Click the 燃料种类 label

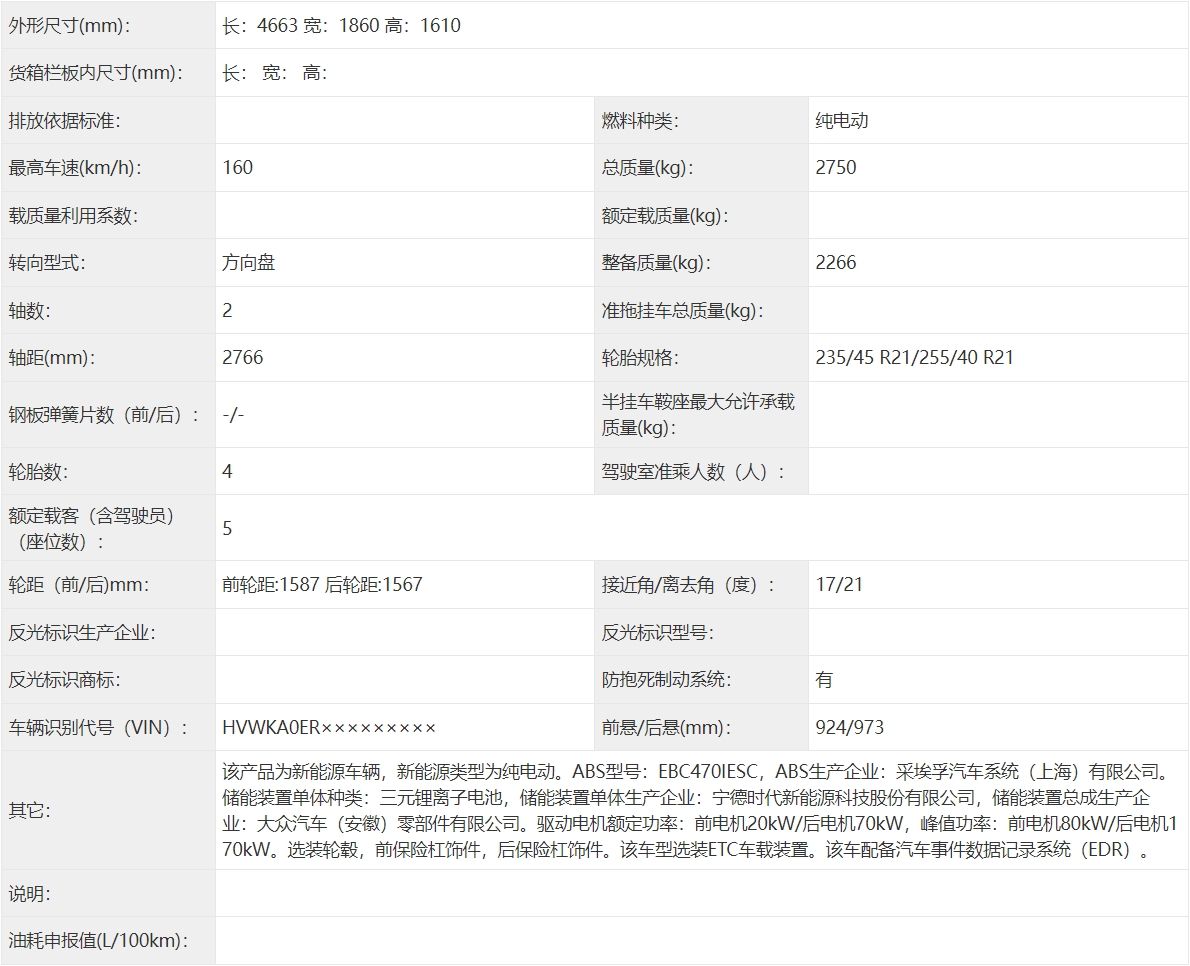point(640,120)
